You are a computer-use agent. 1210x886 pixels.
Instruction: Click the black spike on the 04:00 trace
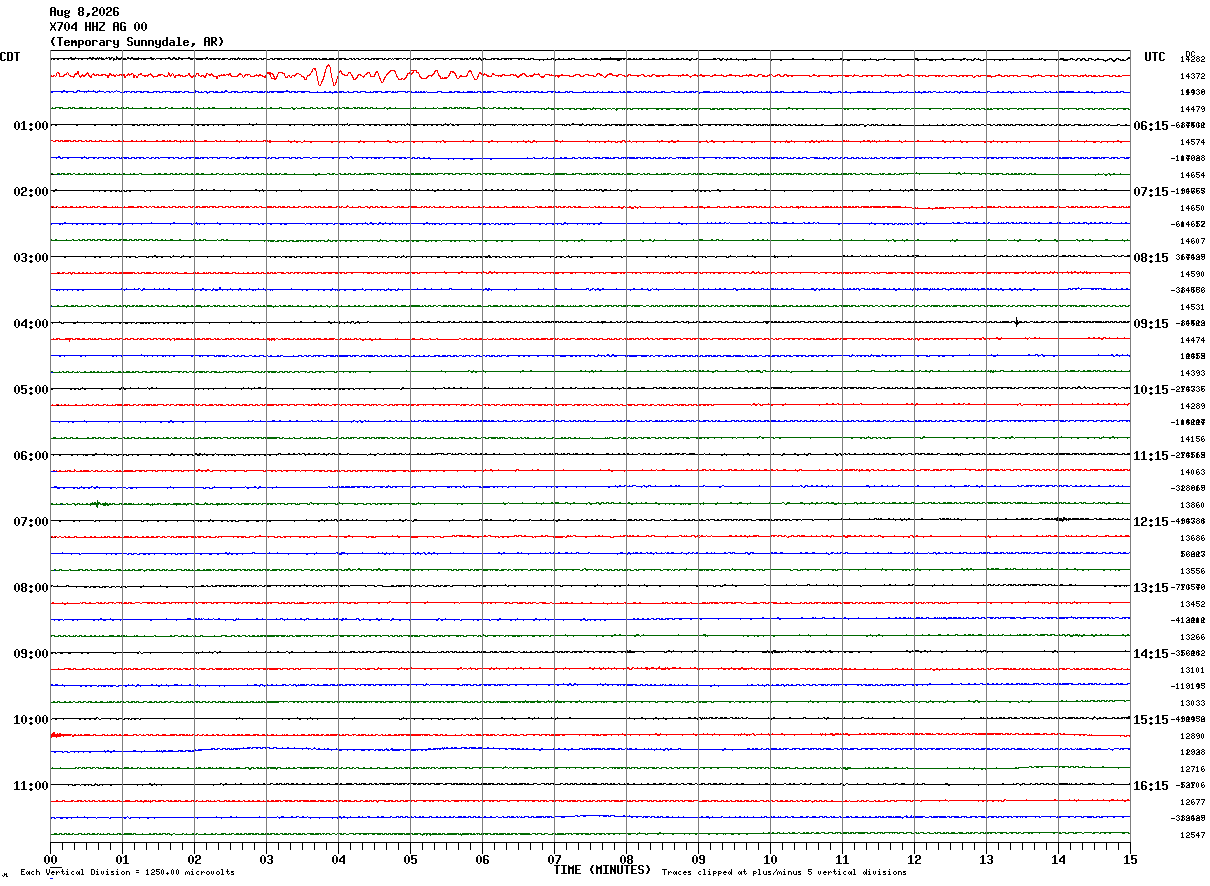tap(1016, 322)
